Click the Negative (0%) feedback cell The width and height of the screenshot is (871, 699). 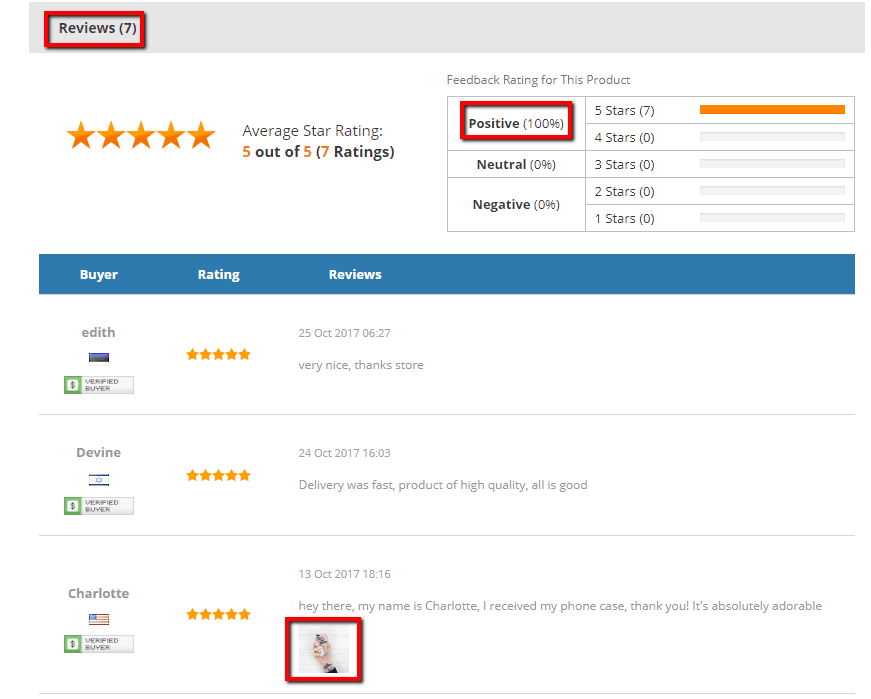[516, 204]
